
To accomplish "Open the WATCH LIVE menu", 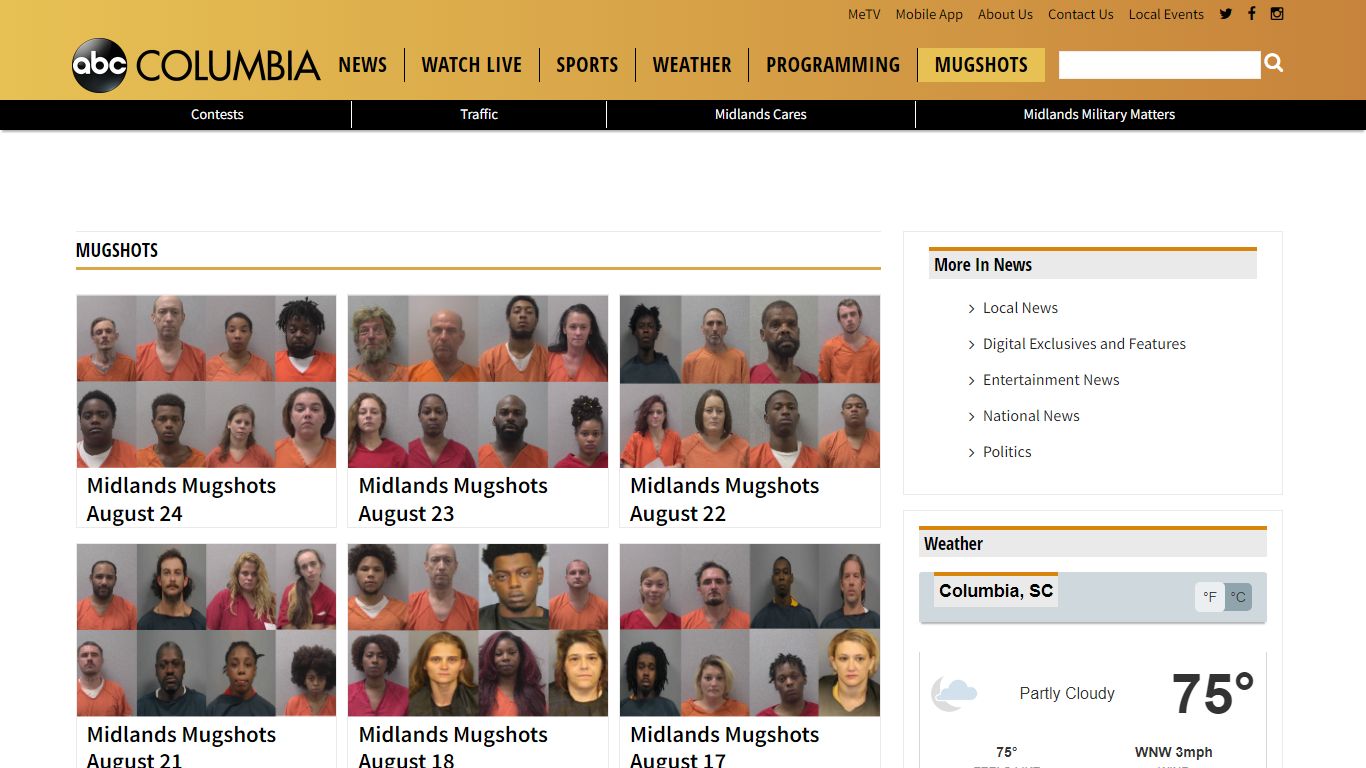I will tap(472, 65).
